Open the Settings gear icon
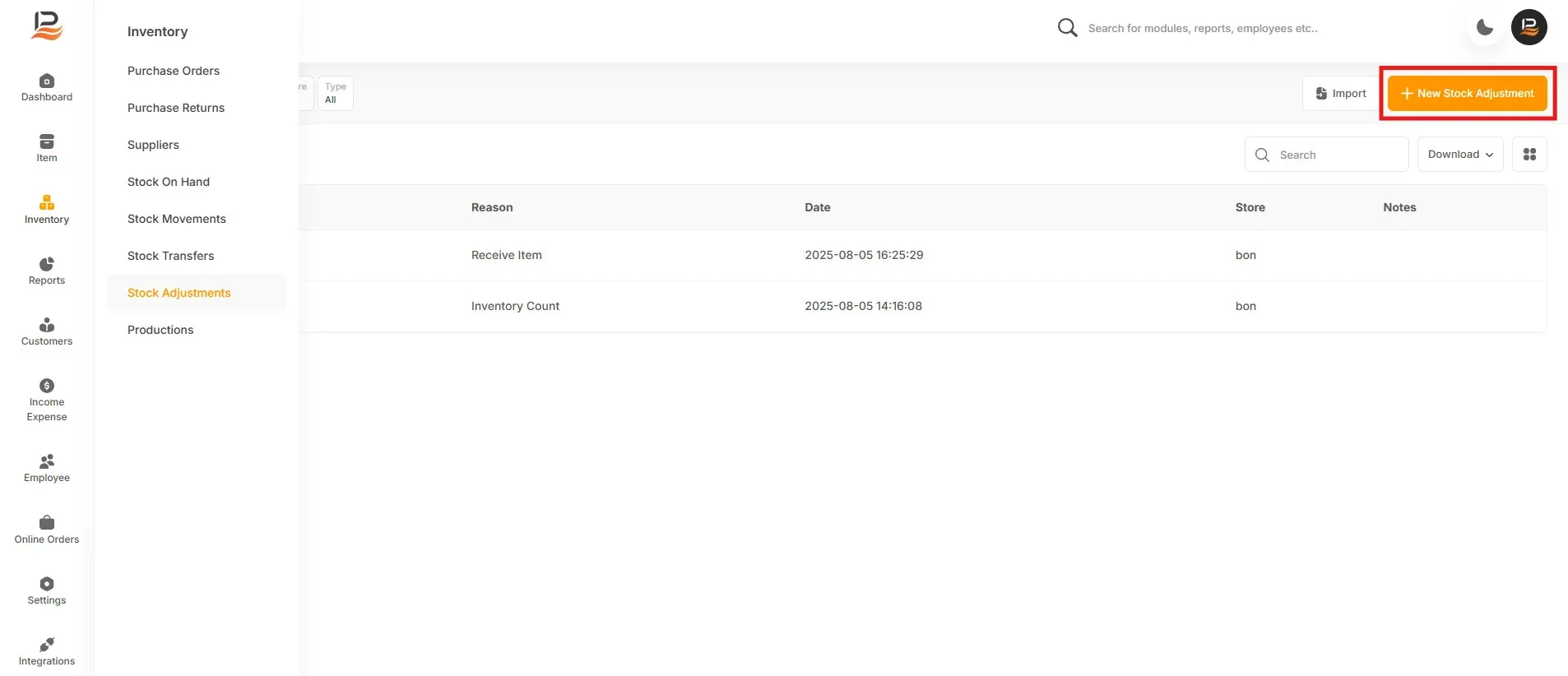This screenshot has width=1568, height=676. click(47, 584)
